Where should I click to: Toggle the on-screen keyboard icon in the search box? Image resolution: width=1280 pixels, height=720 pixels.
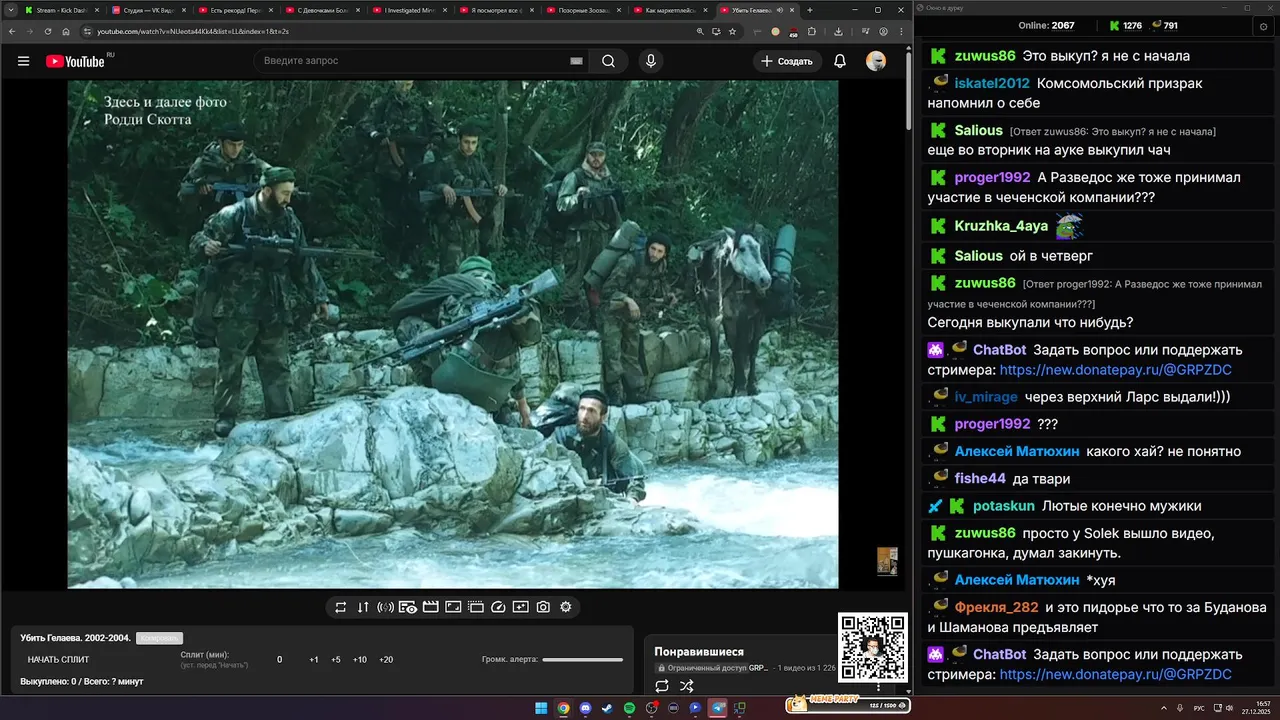[576, 61]
